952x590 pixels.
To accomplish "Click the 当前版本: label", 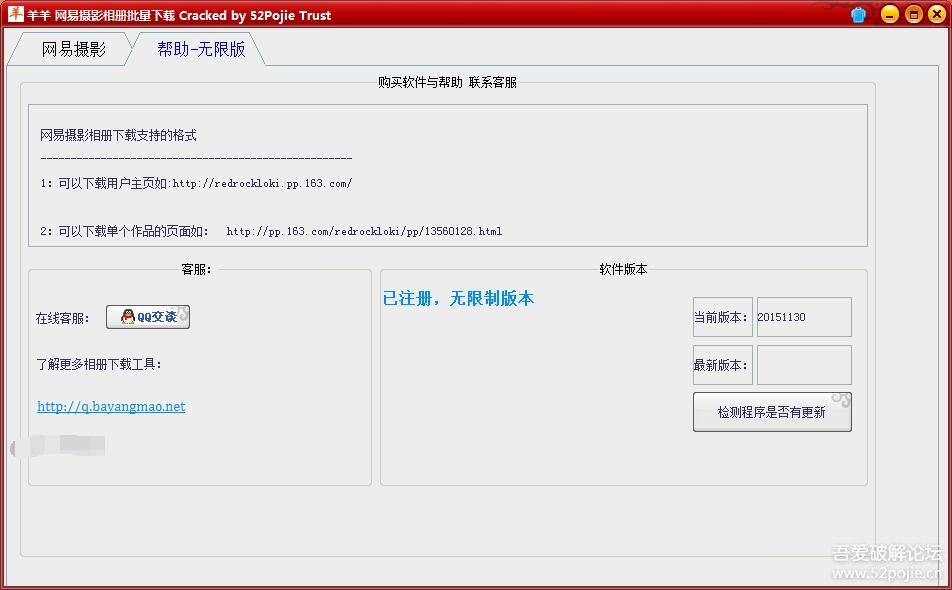I will pyautogui.click(x=721, y=317).
